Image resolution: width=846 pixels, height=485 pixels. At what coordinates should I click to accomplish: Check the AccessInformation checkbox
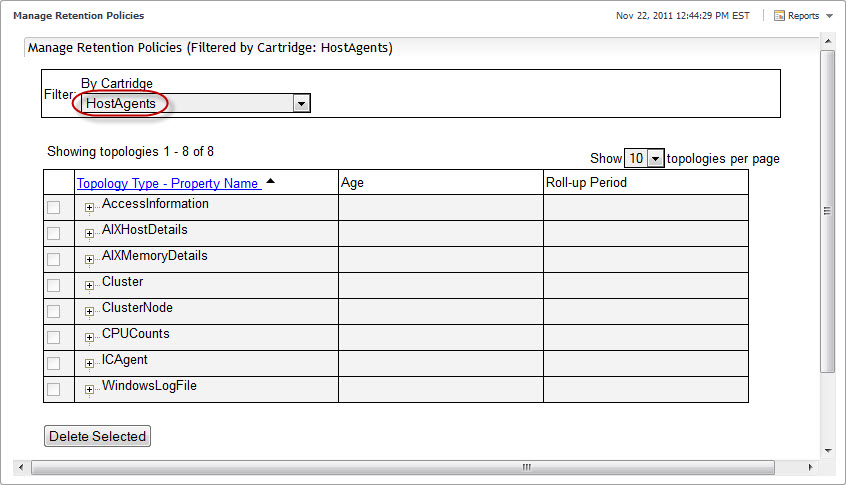point(54,208)
